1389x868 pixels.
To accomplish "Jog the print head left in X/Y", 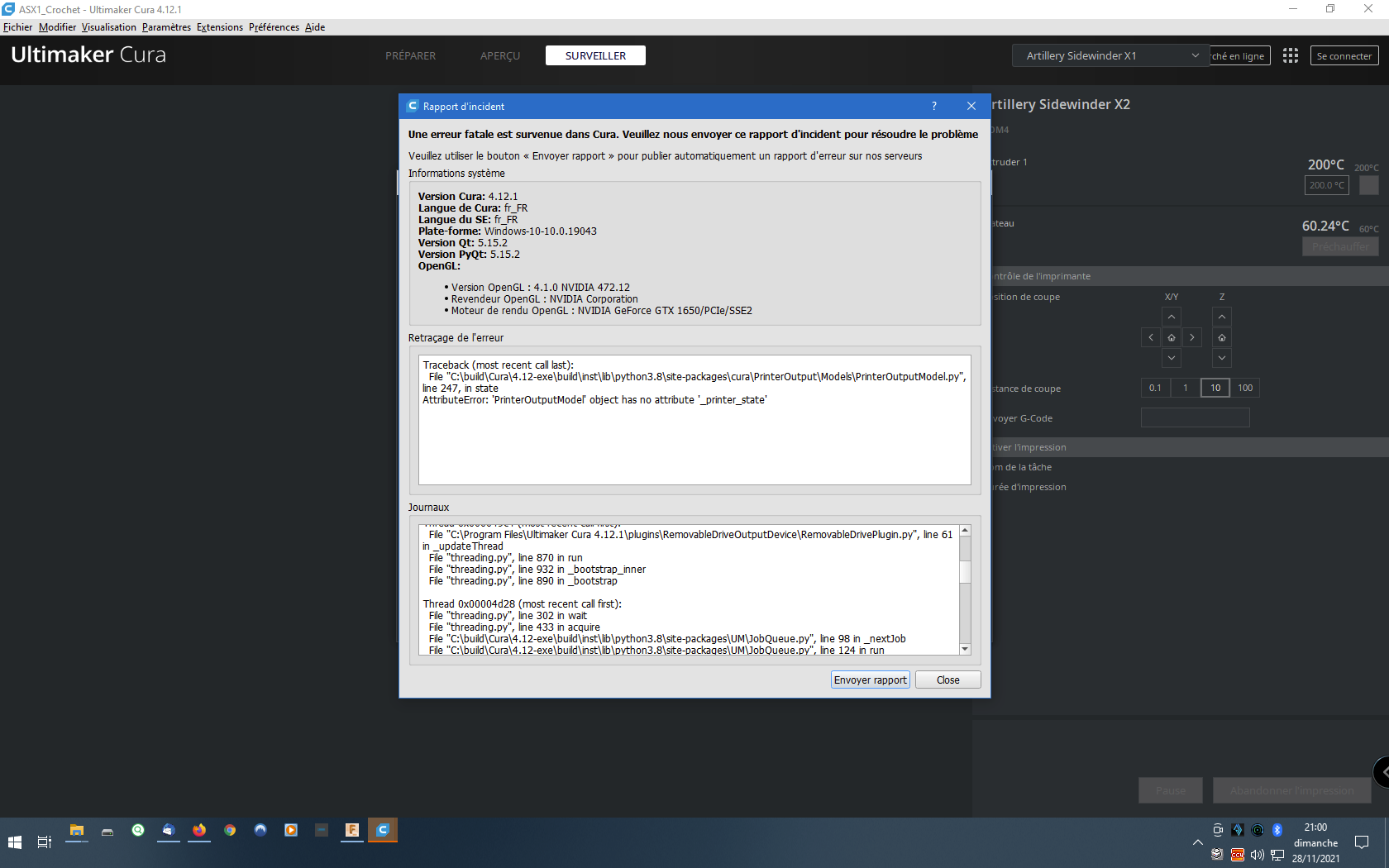I will (x=1151, y=337).
